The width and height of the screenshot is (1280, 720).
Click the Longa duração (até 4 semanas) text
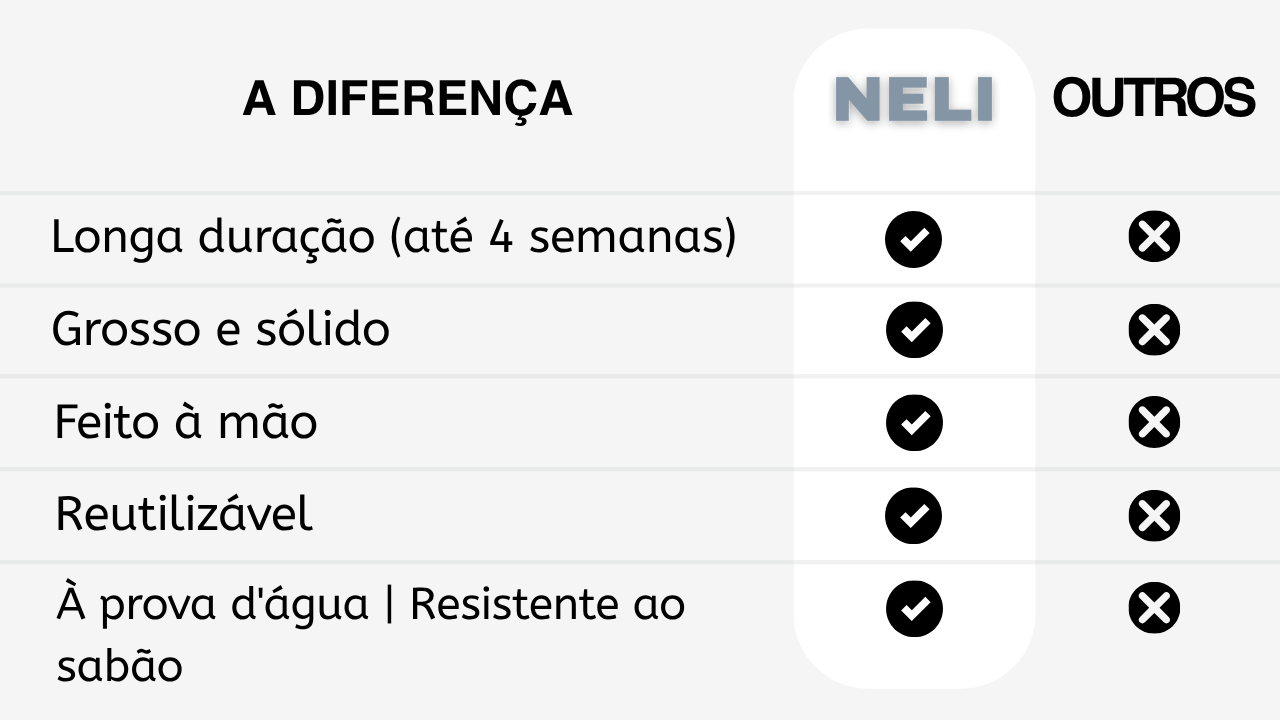click(x=394, y=239)
